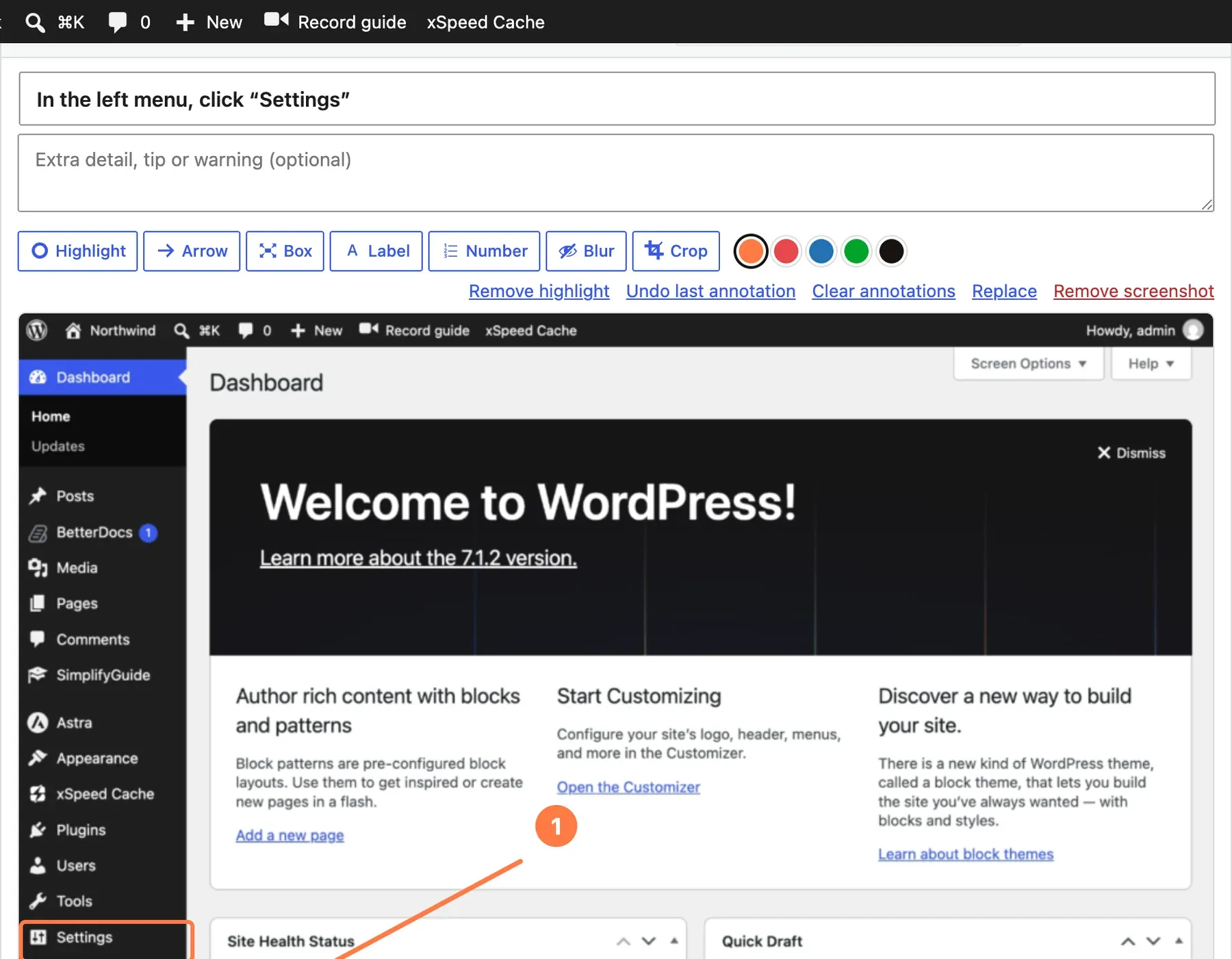Image resolution: width=1232 pixels, height=959 pixels.
Task: Click the Replace screenshot link
Action: pyautogui.click(x=1004, y=291)
